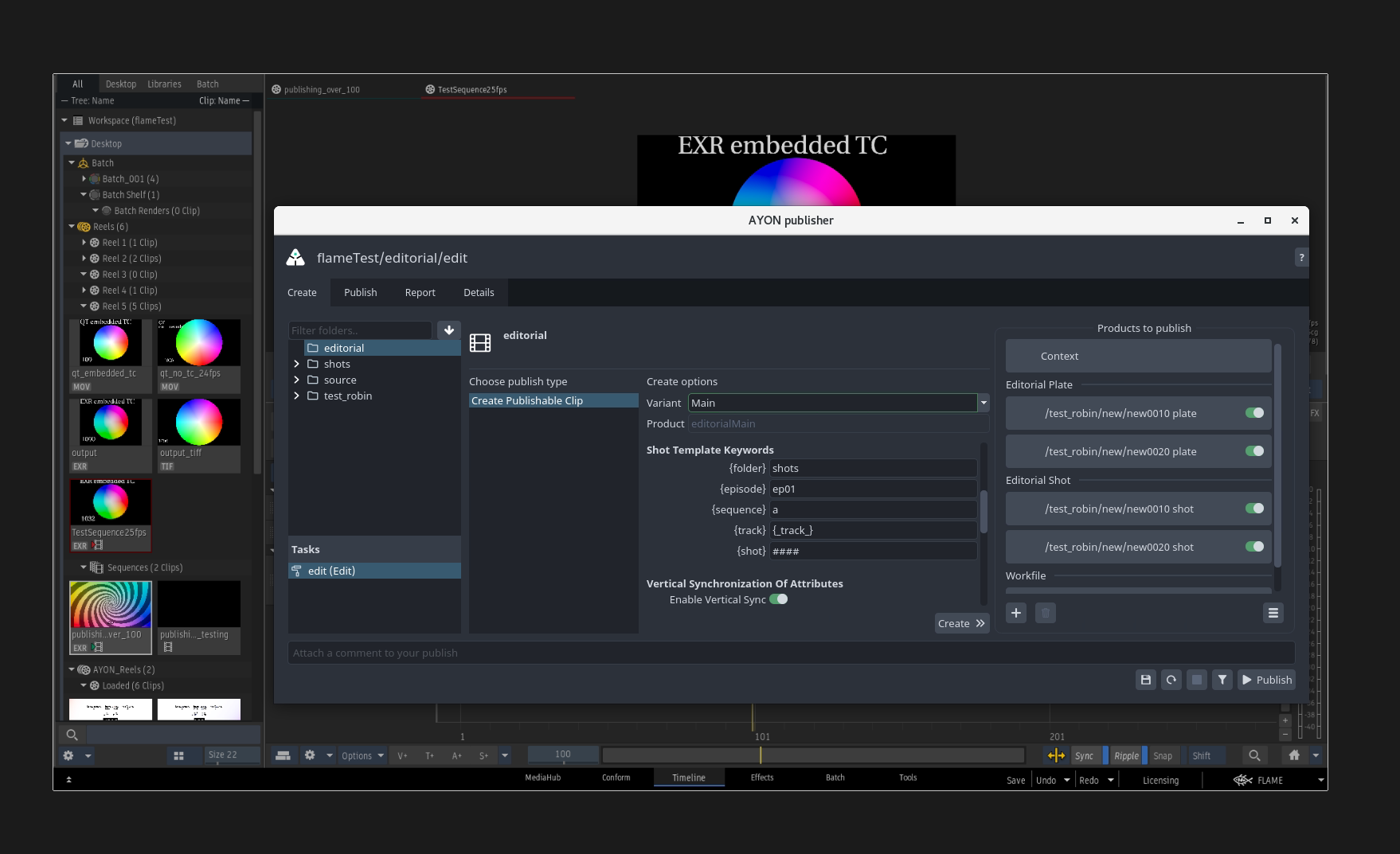The image size is (1400, 854).
Task: Click the Size 22 thumbnail size slider
Action: (x=233, y=755)
